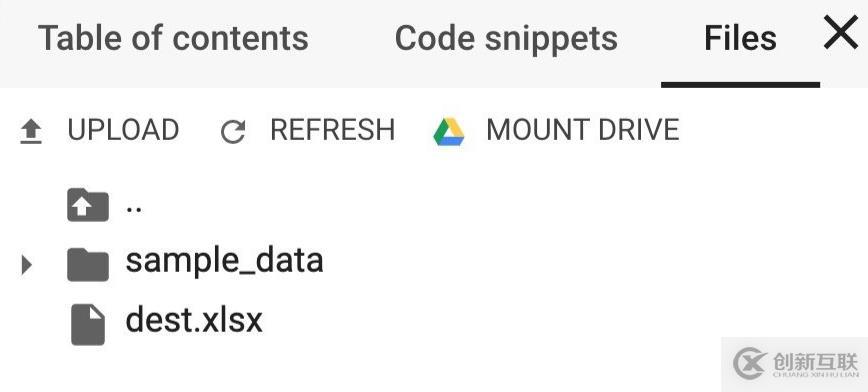Switch to the Table of contents tab
This screenshot has height=392, width=868.
click(173, 38)
